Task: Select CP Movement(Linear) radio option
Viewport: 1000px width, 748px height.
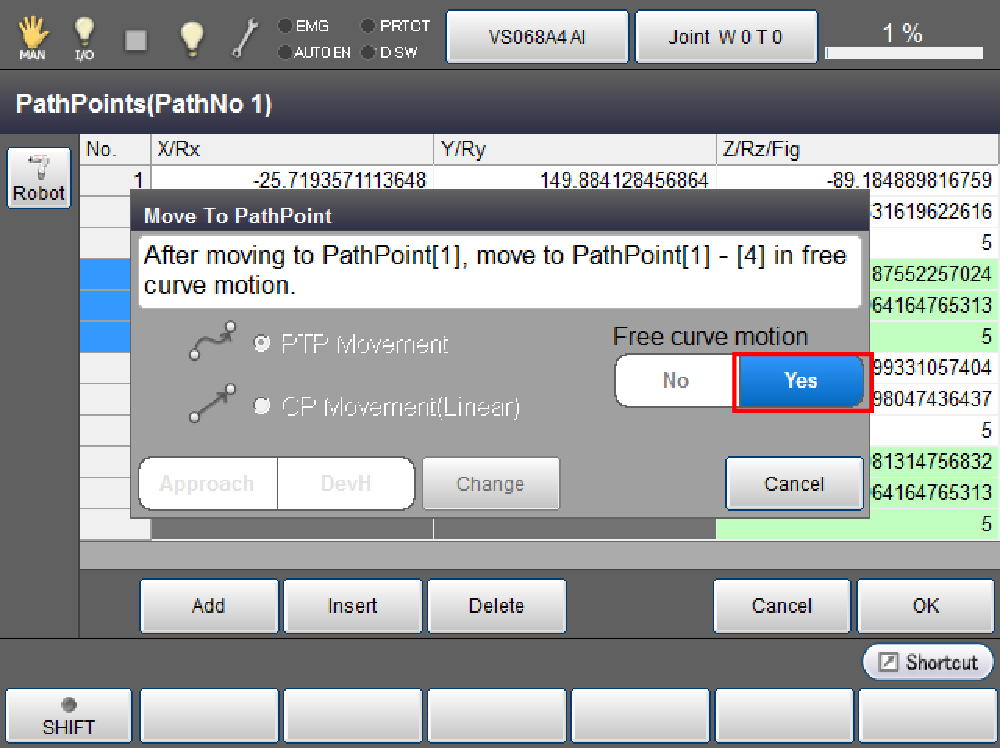Action: click(x=262, y=406)
